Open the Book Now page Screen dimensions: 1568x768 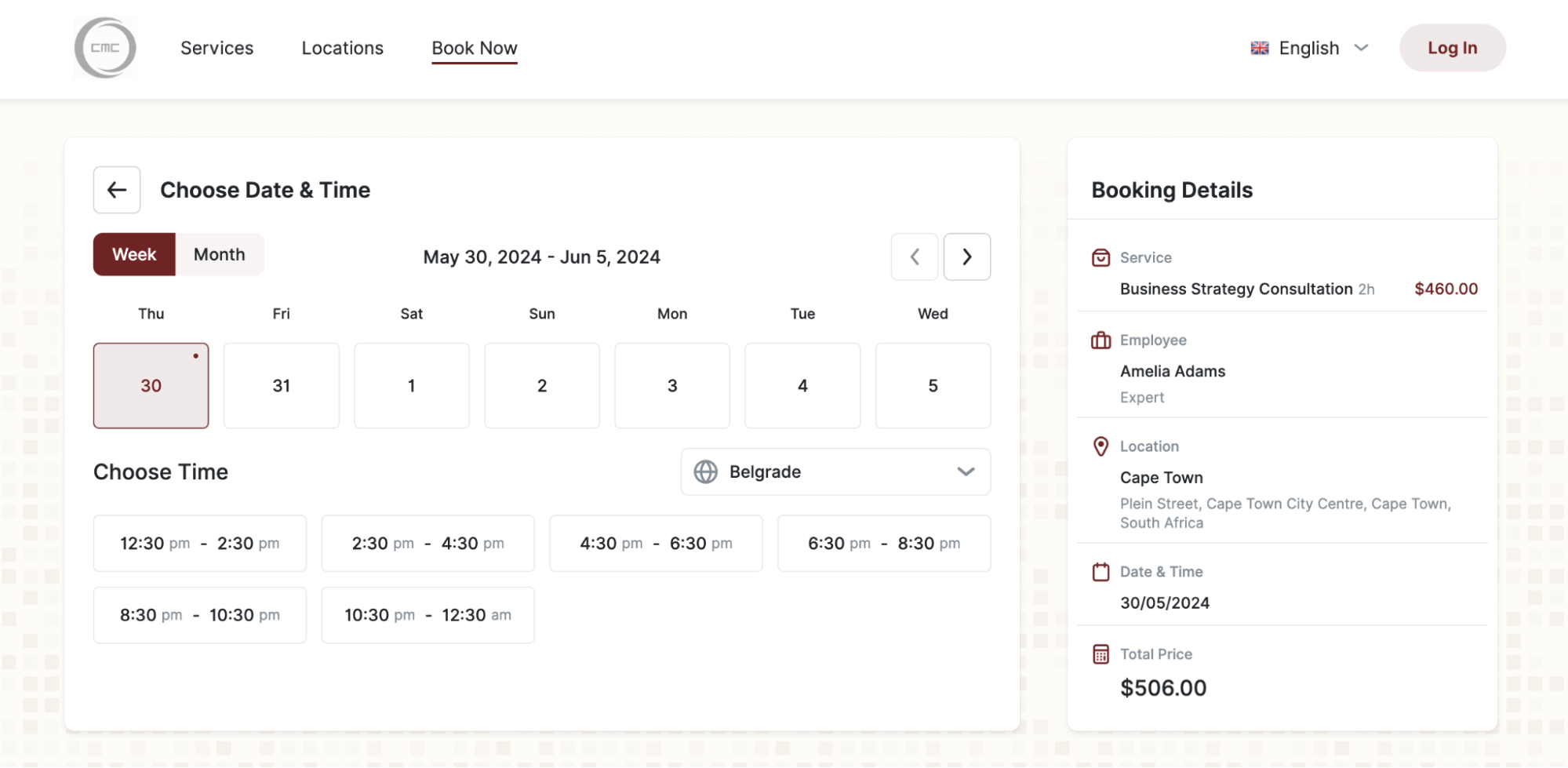click(475, 48)
